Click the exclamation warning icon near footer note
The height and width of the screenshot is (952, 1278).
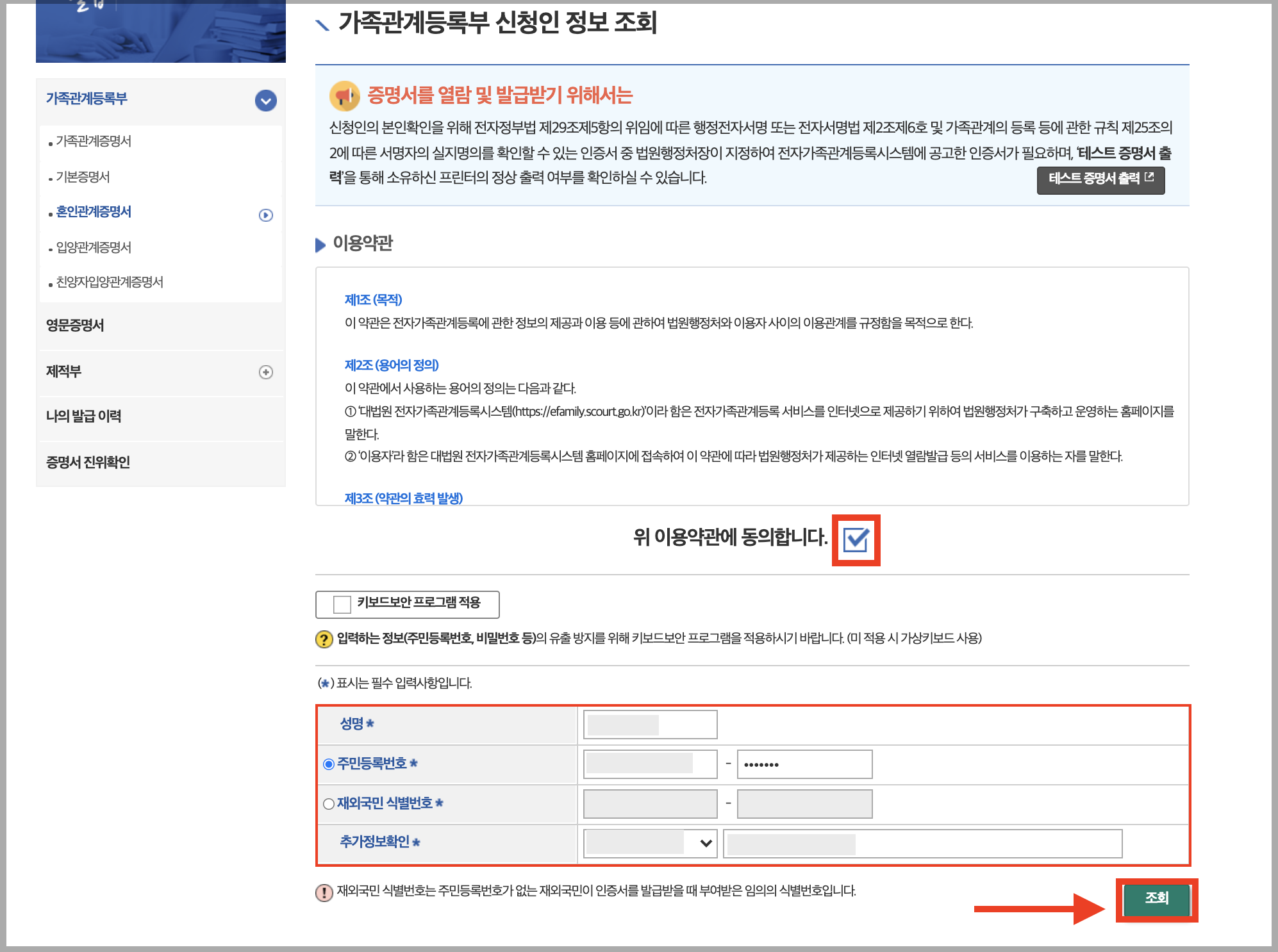pos(324,892)
